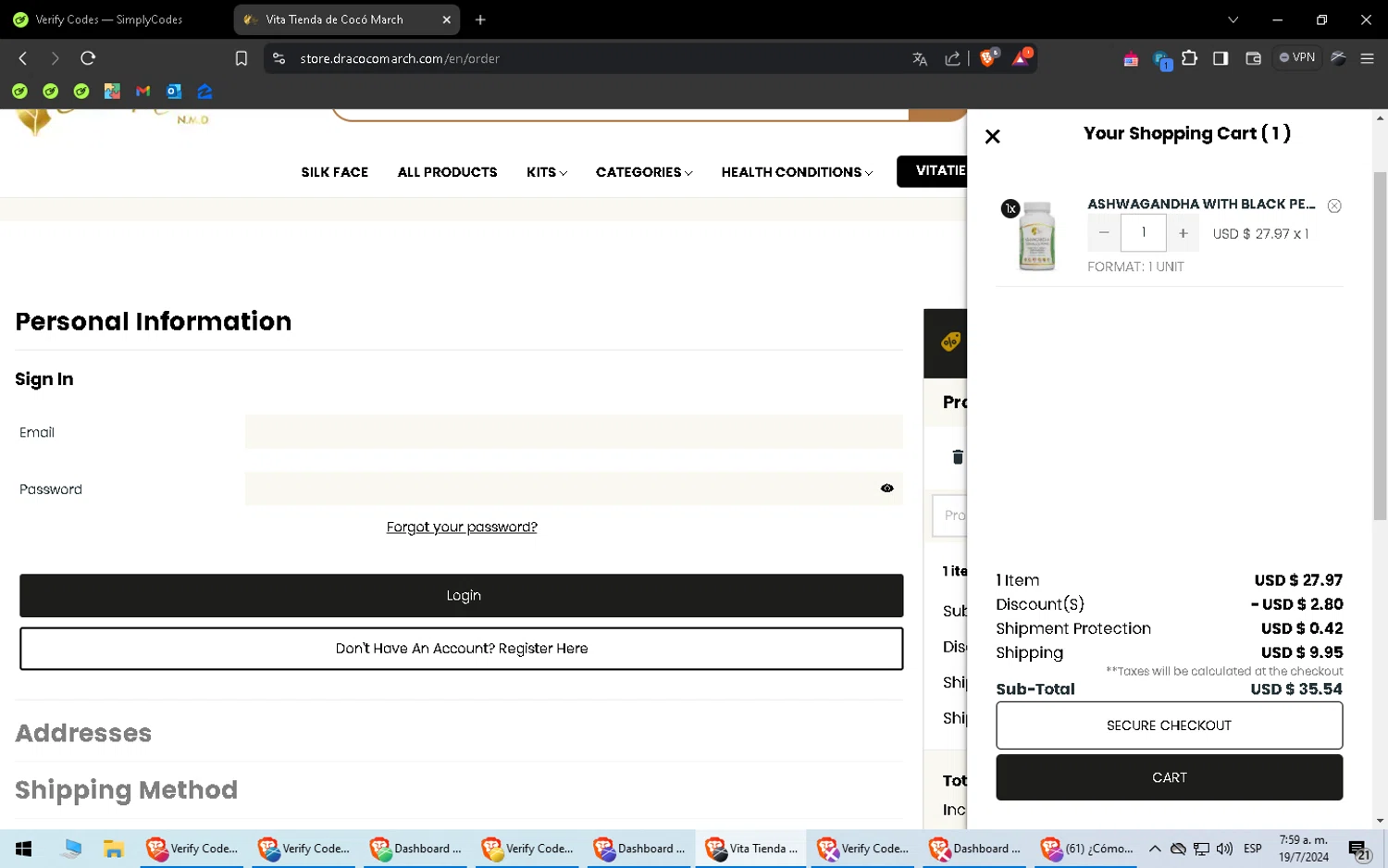The image size is (1388, 868).
Task: Increase Ashwagandha quantity with plus button
Action: click(1183, 233)
